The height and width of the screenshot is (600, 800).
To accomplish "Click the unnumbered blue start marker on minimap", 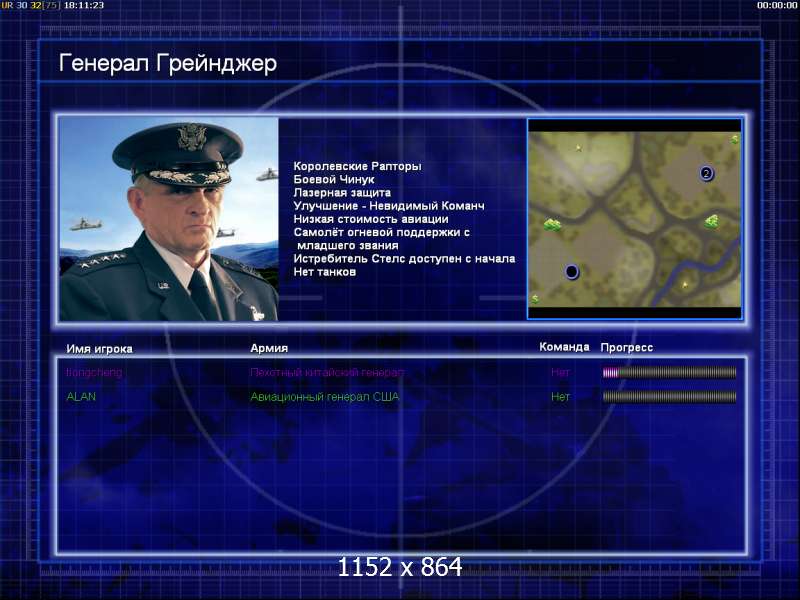I will coord(572,271).
